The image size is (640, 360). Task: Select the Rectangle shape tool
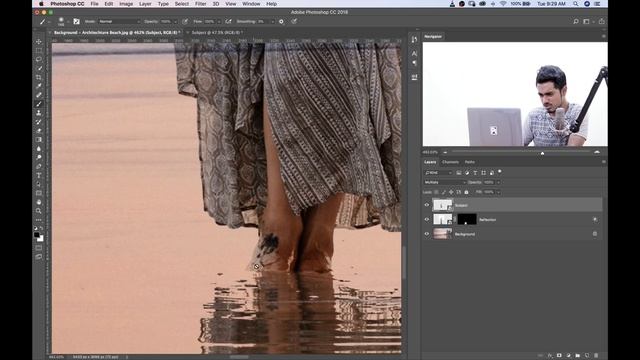(x=39, y=193)
